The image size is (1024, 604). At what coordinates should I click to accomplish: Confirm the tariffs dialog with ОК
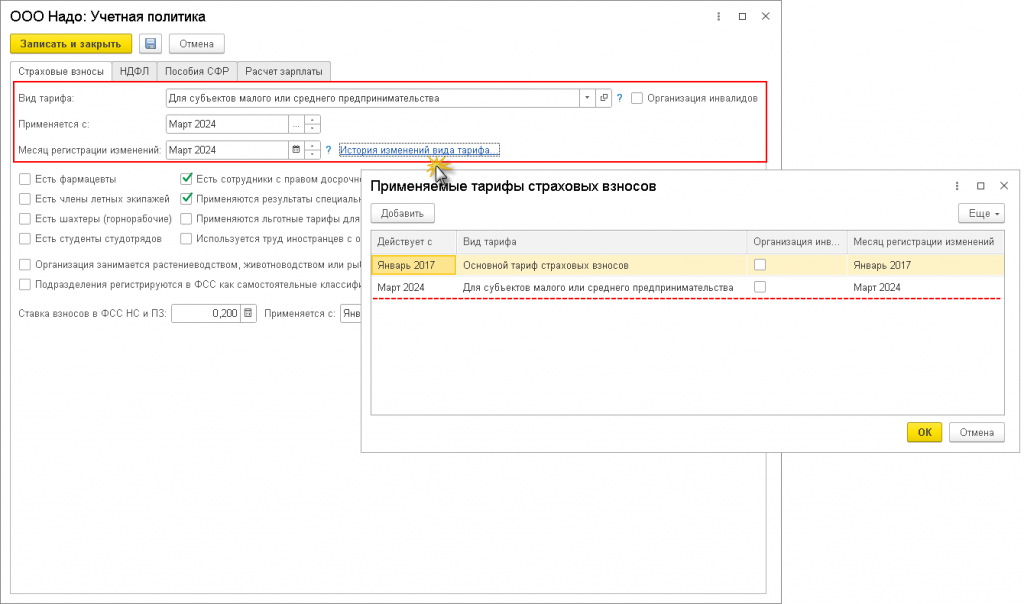click(924, 432)
